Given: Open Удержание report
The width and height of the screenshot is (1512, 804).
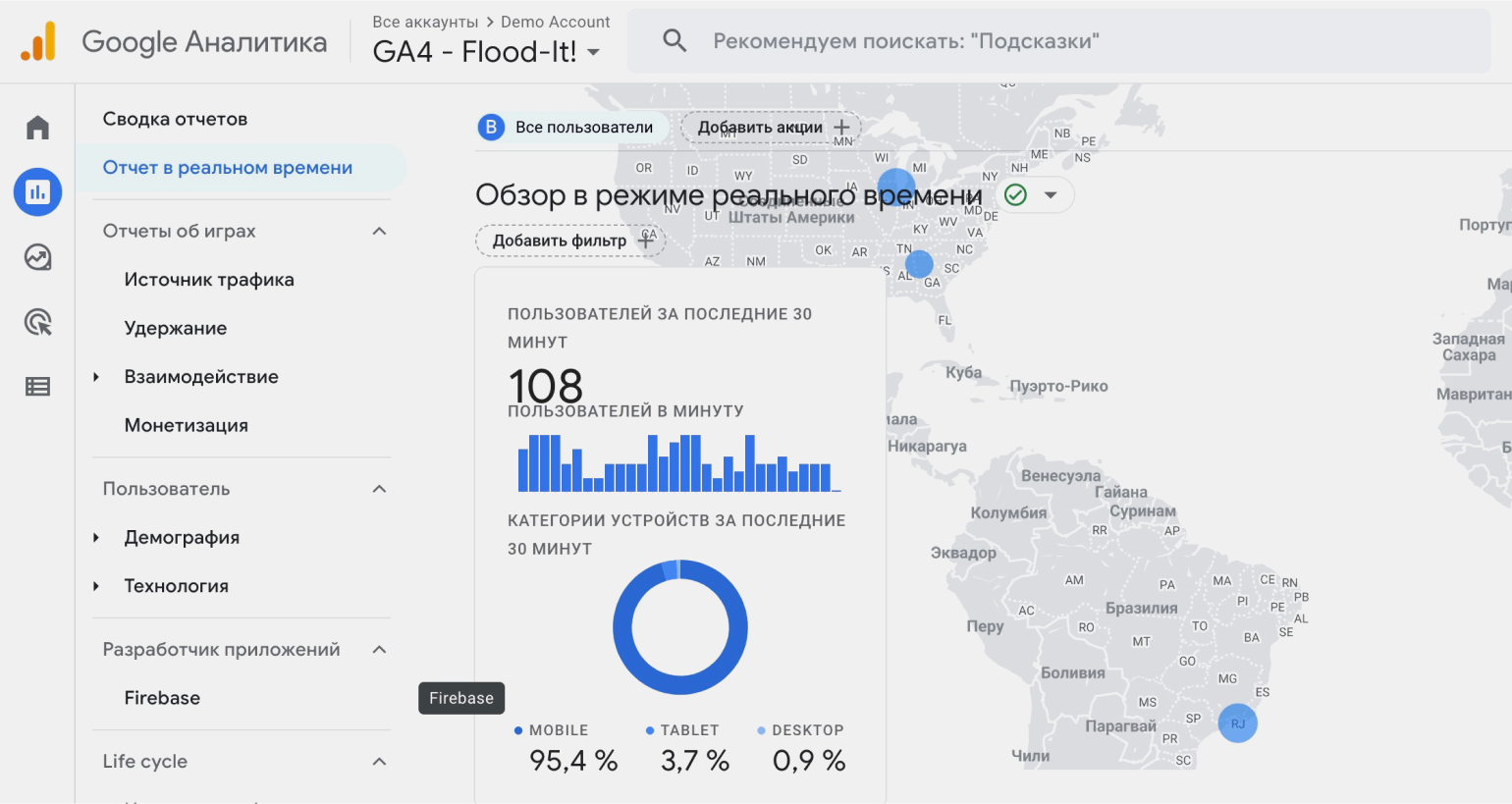Looking at the screenshot, I should [176, 328].
